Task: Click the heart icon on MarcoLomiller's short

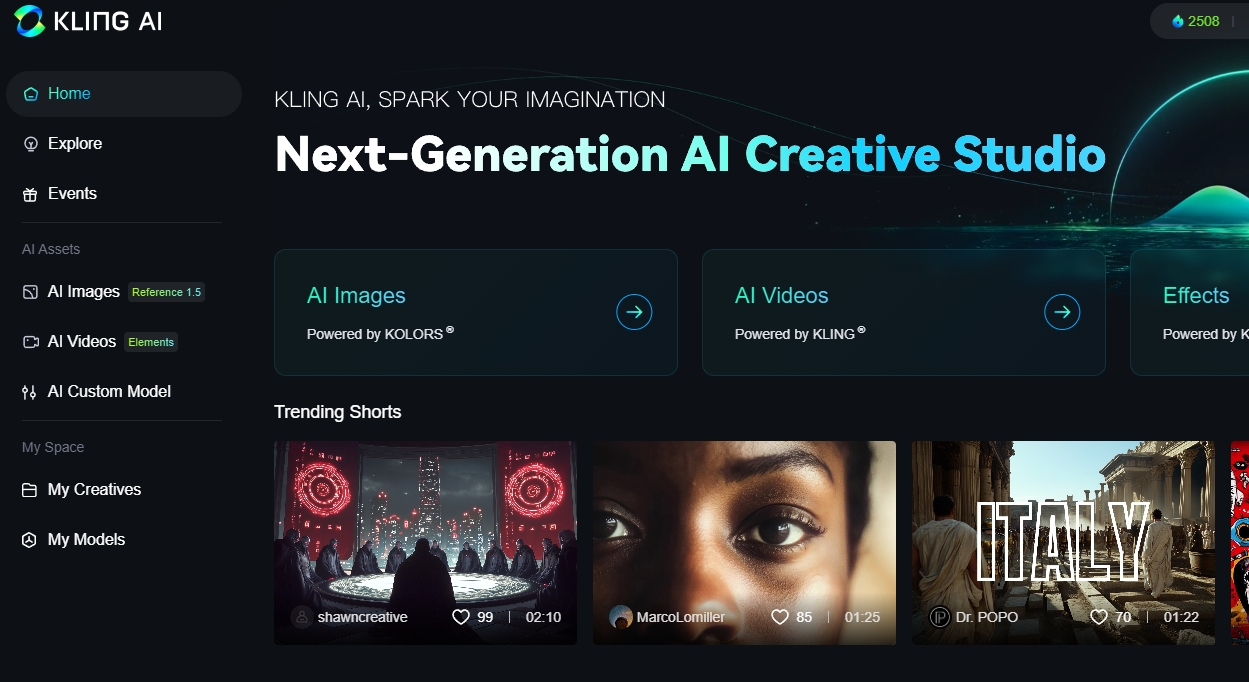Action: tap(780, 617)
